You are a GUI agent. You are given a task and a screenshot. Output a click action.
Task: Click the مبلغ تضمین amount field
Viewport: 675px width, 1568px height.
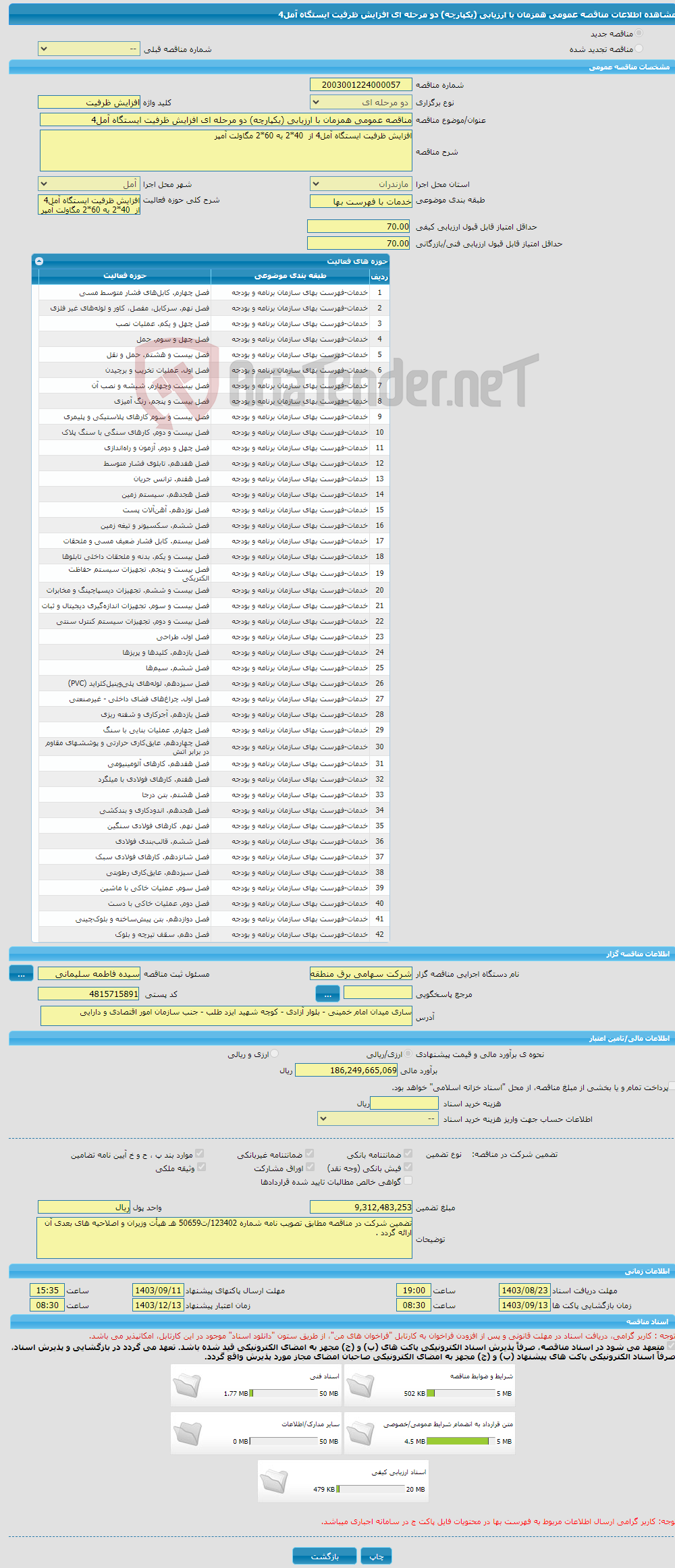tap(361, 1207)
